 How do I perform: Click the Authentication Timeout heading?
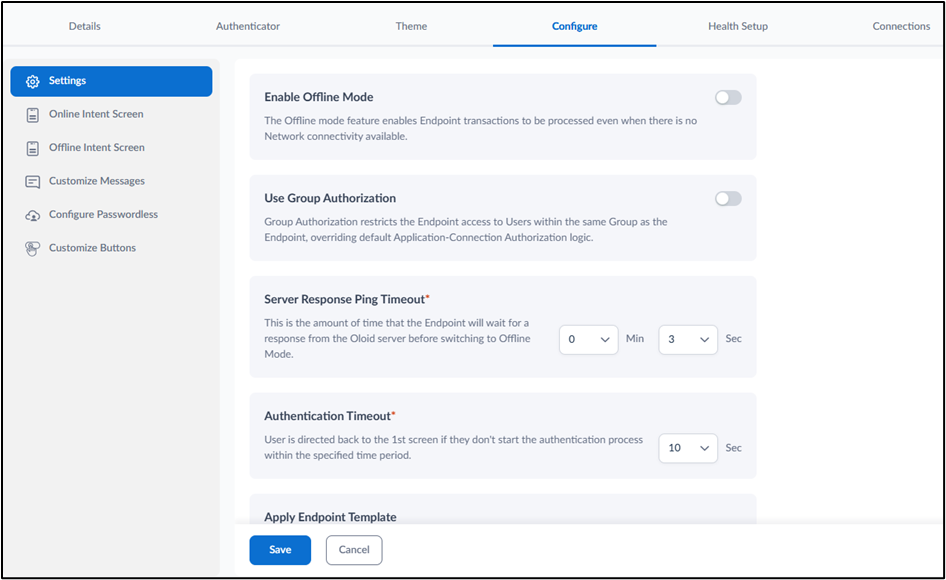pyautogui.click(x=328, y=416)
